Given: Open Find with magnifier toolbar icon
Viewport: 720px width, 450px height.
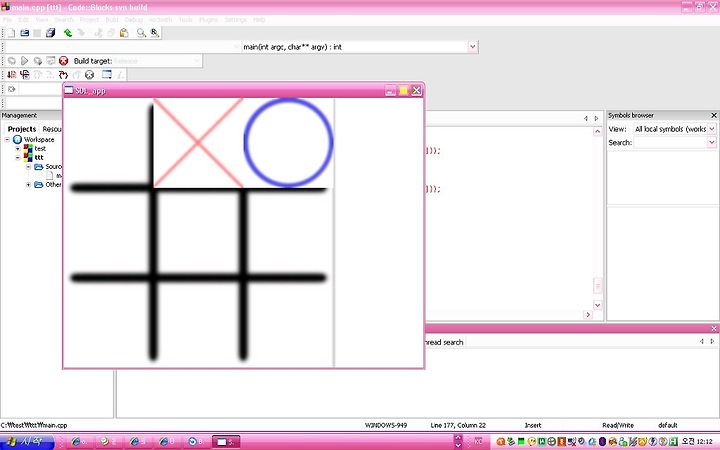Looking at the screenshot, I should (141, 33).
